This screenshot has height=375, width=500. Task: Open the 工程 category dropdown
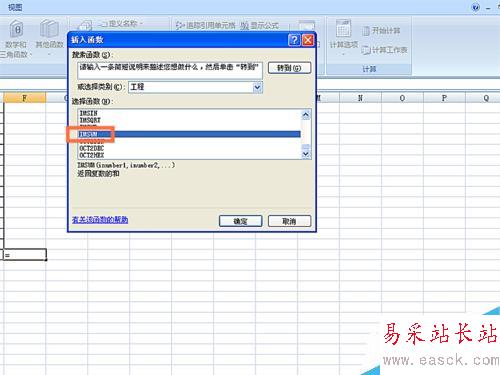(x=257, y=87)
